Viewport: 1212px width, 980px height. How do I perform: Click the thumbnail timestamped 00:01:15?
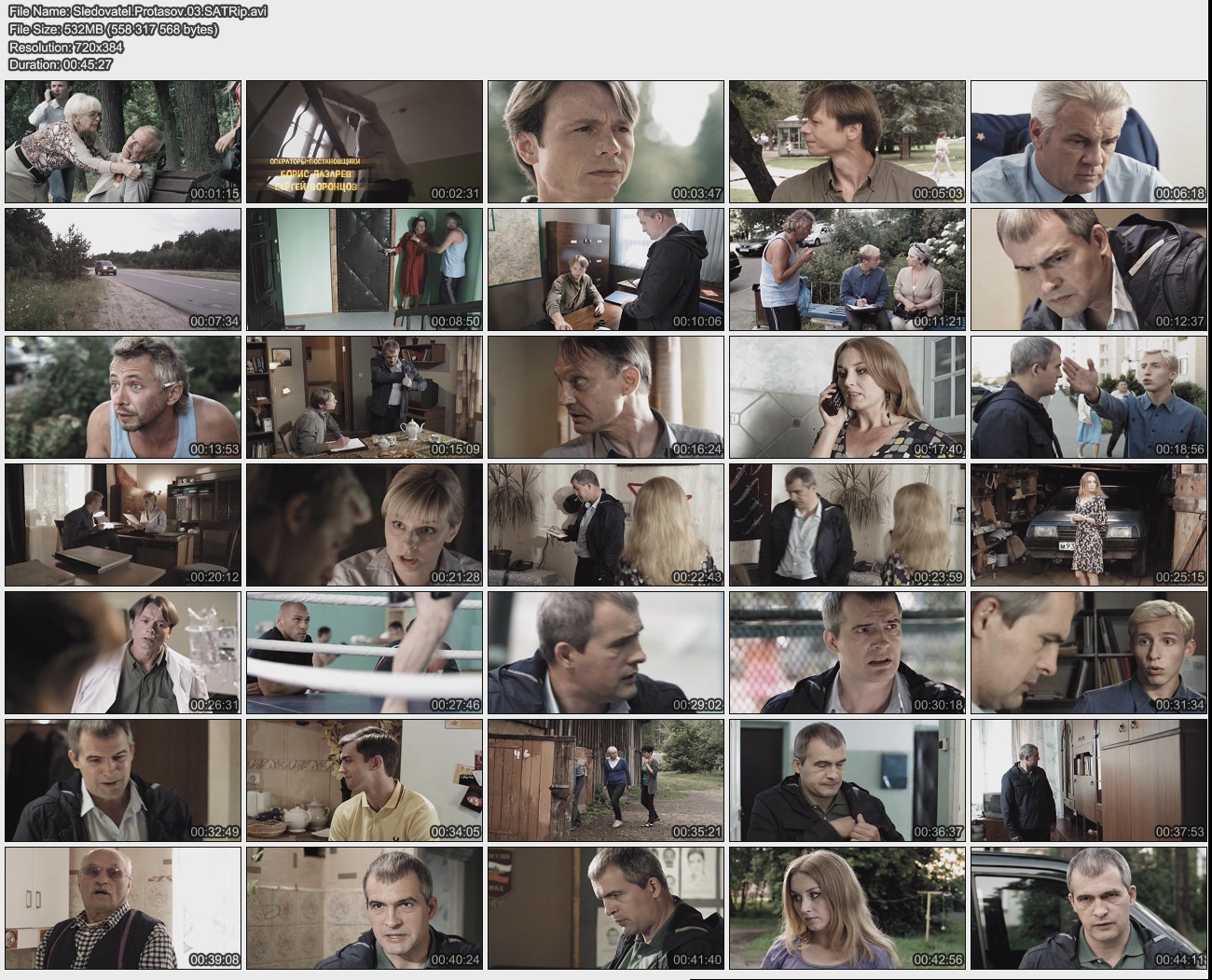coord(123,142)
